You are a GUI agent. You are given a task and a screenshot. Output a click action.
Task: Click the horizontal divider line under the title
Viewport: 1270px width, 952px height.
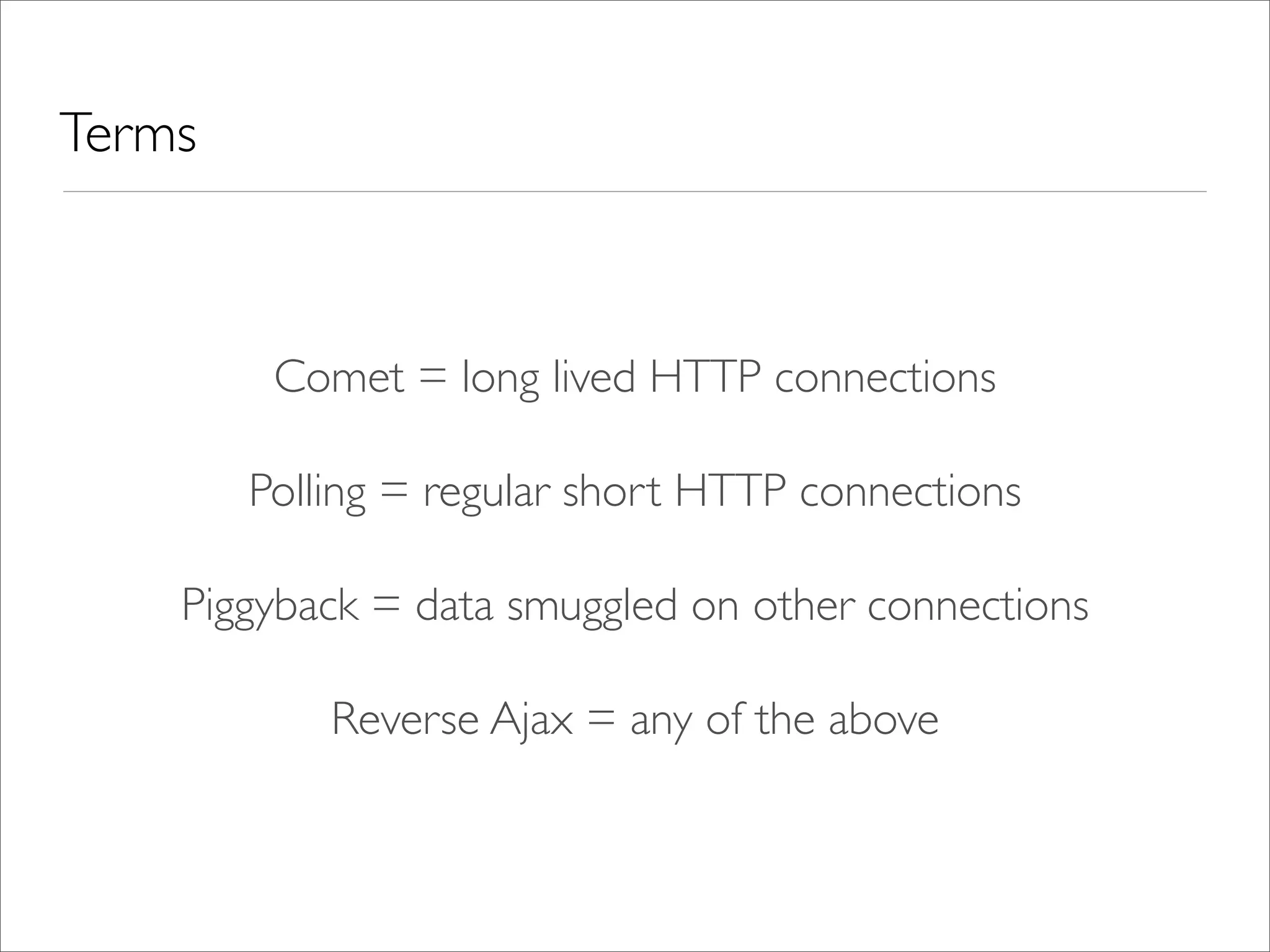click(x=634, y=192)
